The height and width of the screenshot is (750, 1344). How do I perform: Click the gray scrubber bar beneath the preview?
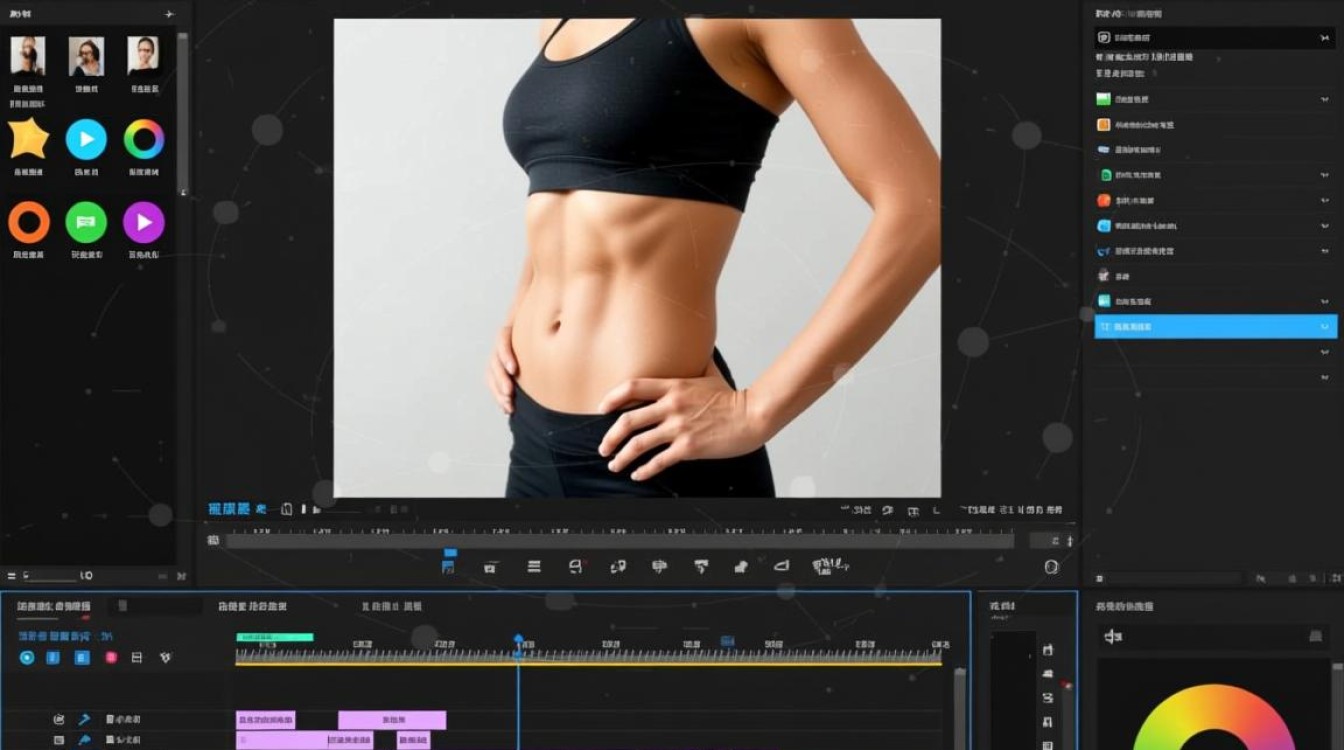pyautogui.click(x=620, y=541)
